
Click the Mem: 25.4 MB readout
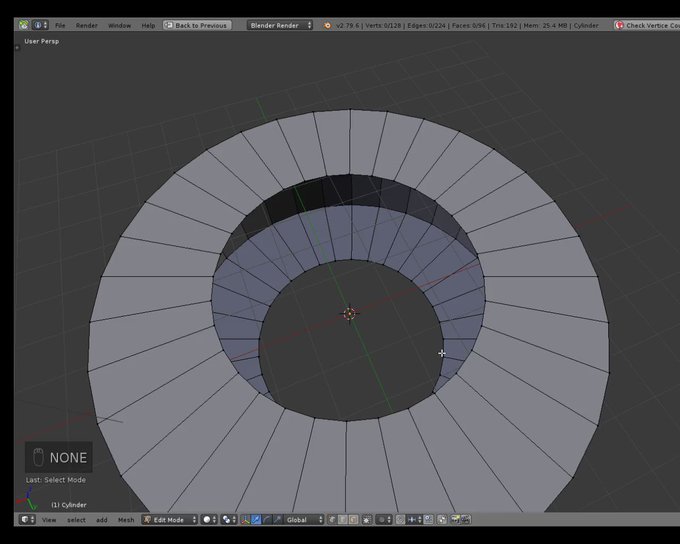[545, 26]
